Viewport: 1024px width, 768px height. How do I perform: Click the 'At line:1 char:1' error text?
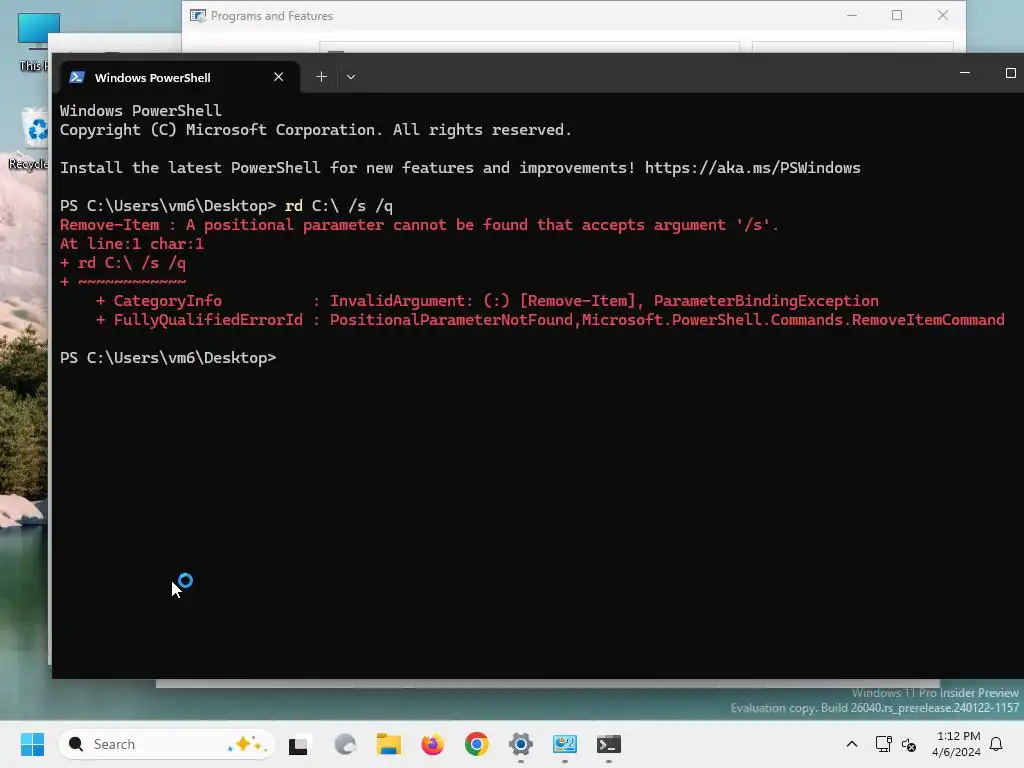click(132, 244)
